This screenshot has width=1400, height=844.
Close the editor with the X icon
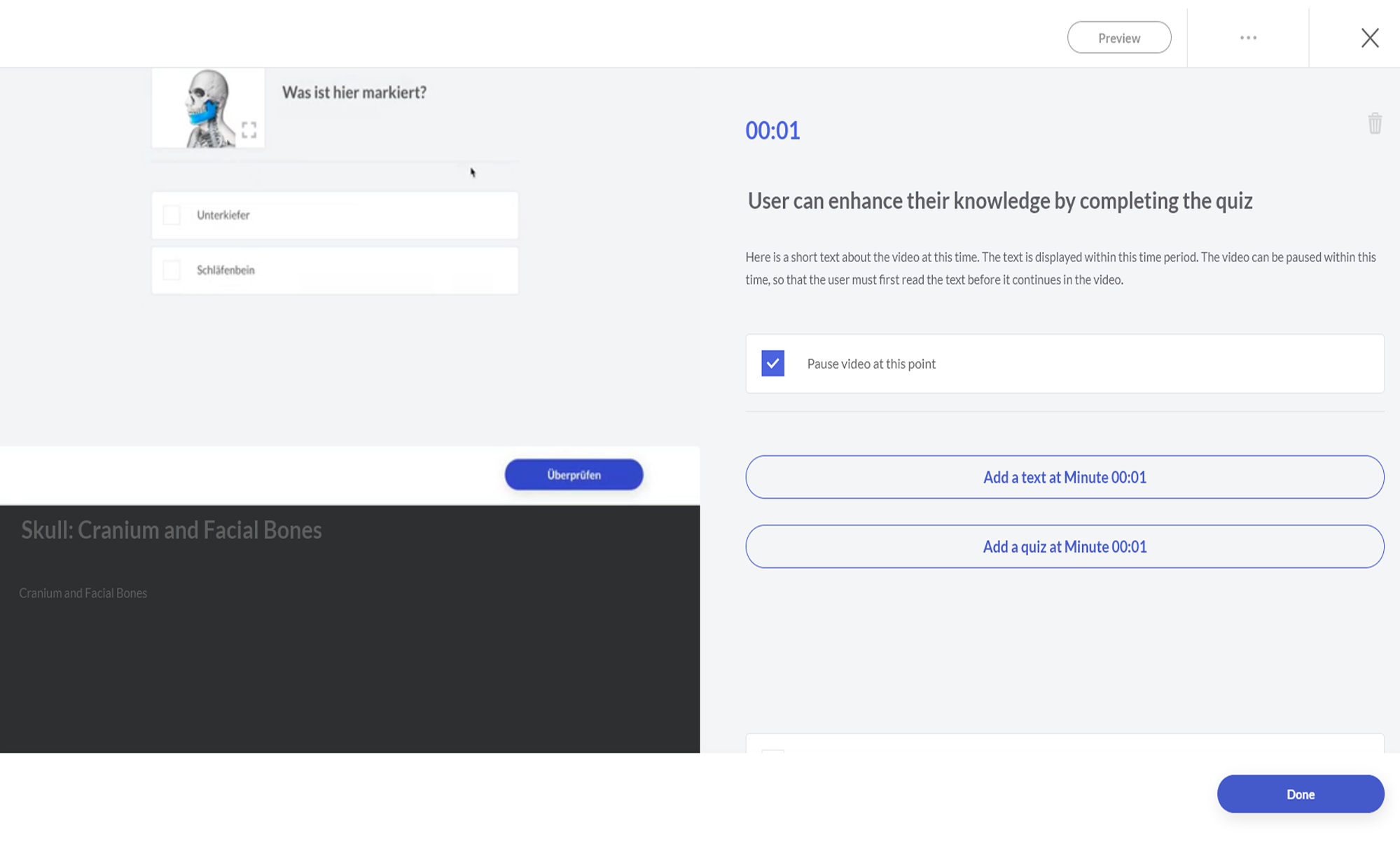point(1369,38)
